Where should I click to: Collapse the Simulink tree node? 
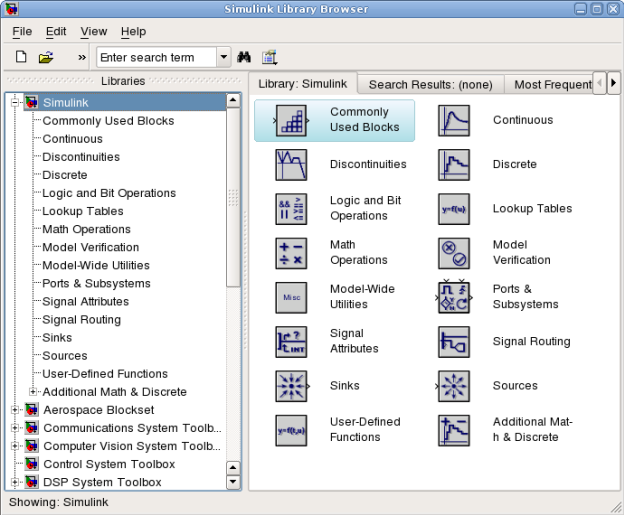(x=15, y=103)
